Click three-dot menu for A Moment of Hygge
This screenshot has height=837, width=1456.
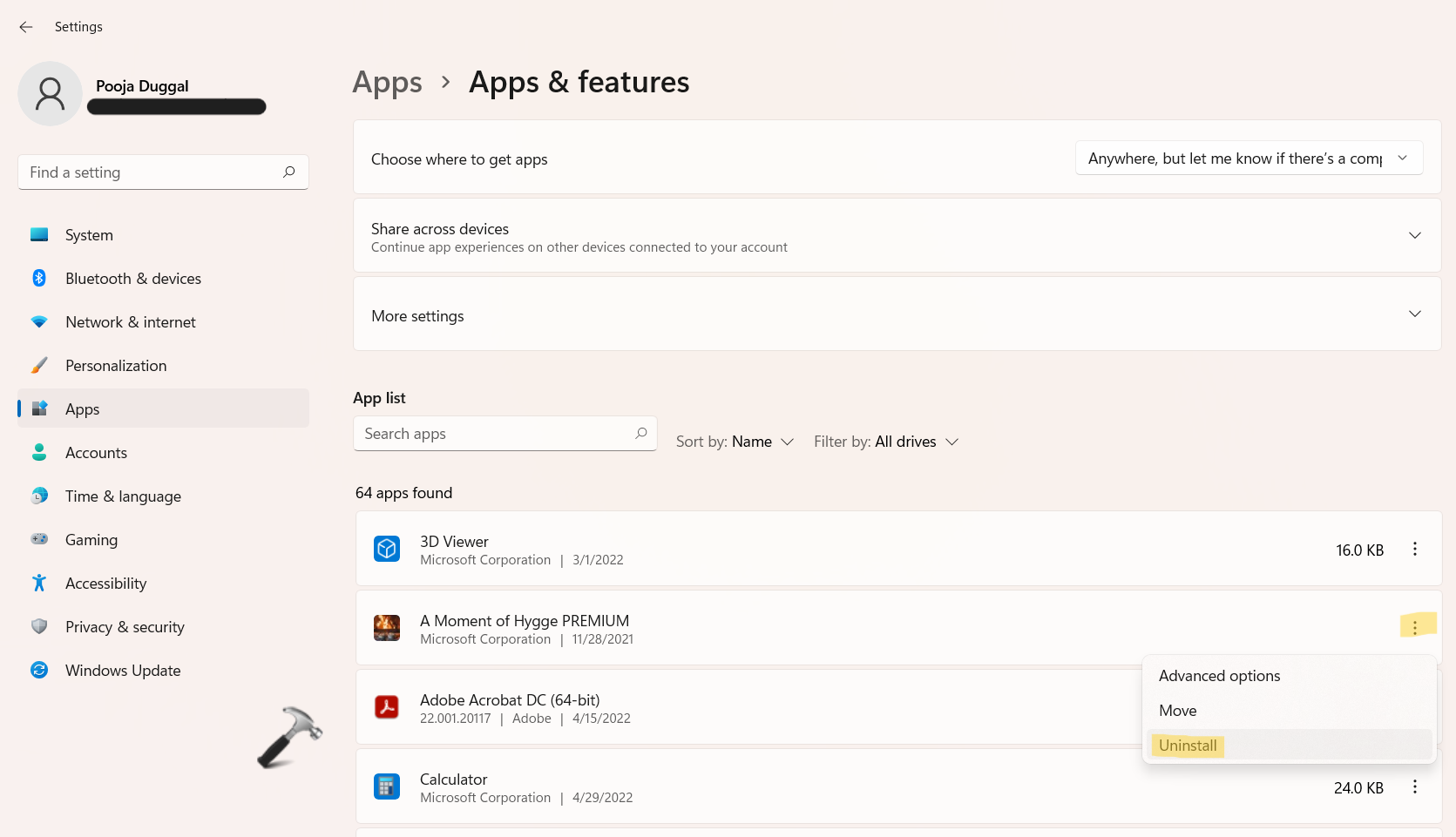coord(1414,627)
